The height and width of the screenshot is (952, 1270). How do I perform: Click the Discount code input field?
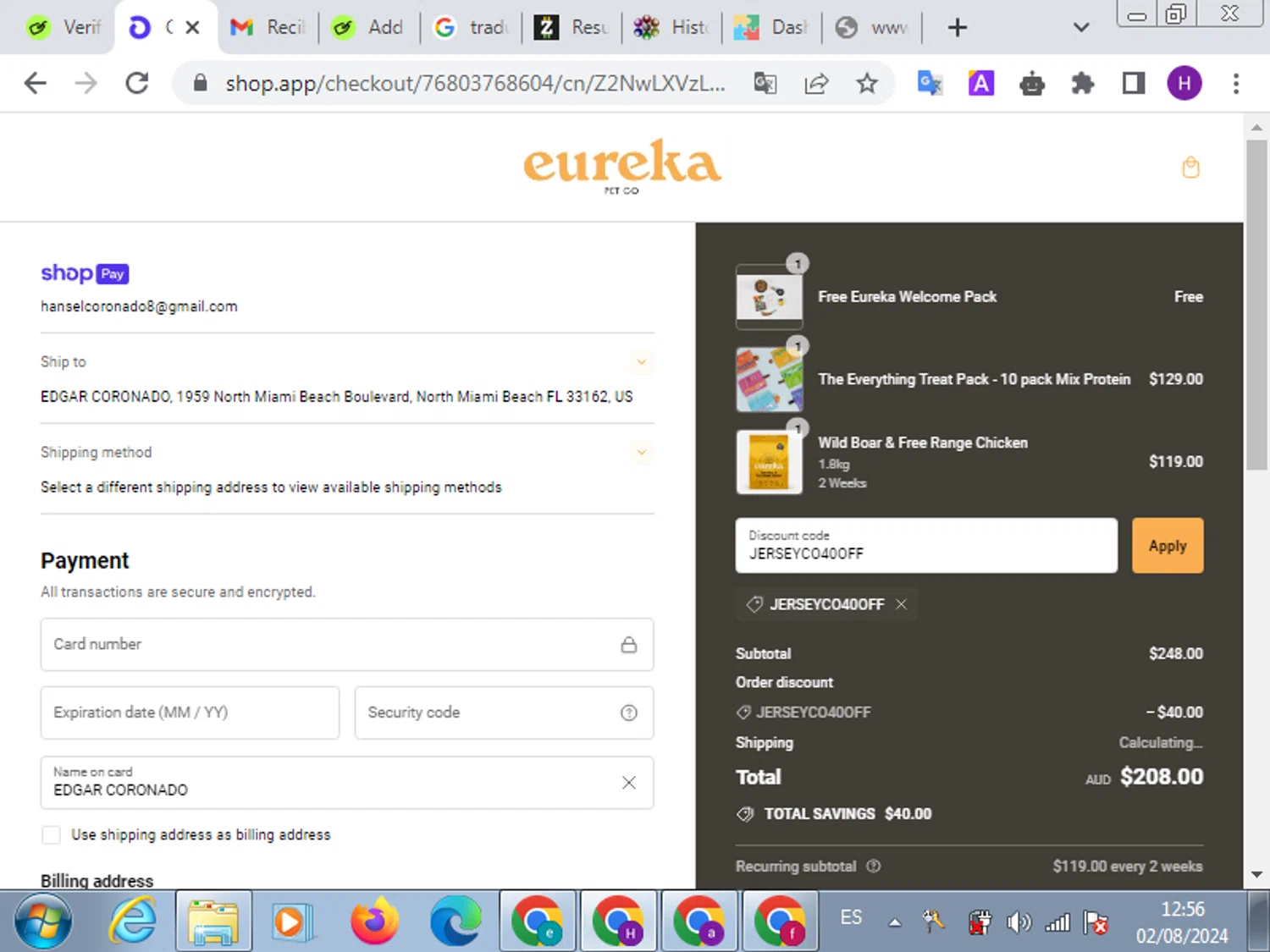[926, 546]
